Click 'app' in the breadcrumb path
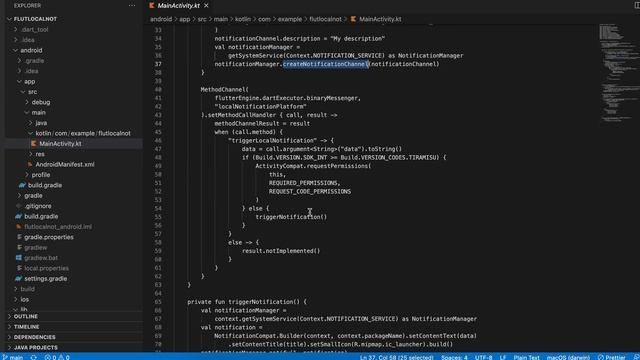The width and height of the screenshot is (640, 360). [x=184, y=19]
